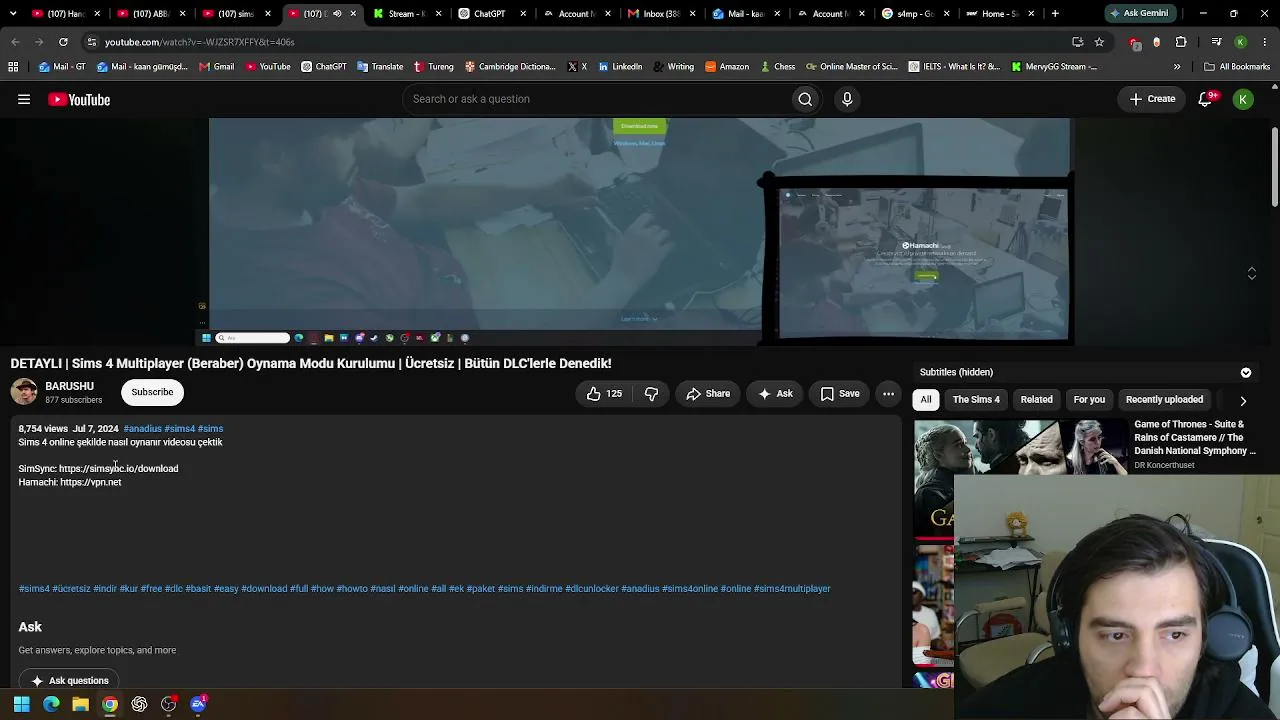This screenshot has width=1280, height=720.
Task: Click the Ask questions button
Action: pos(70,681)
